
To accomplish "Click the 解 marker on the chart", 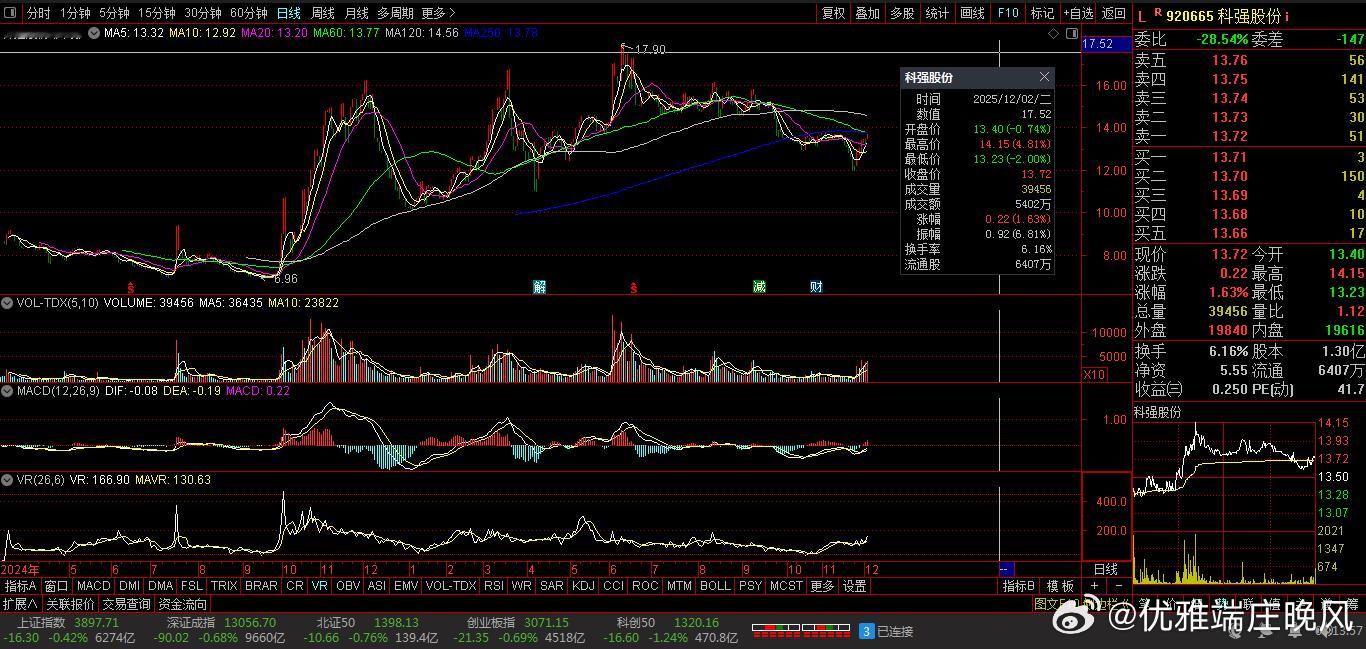I will 539,287.
